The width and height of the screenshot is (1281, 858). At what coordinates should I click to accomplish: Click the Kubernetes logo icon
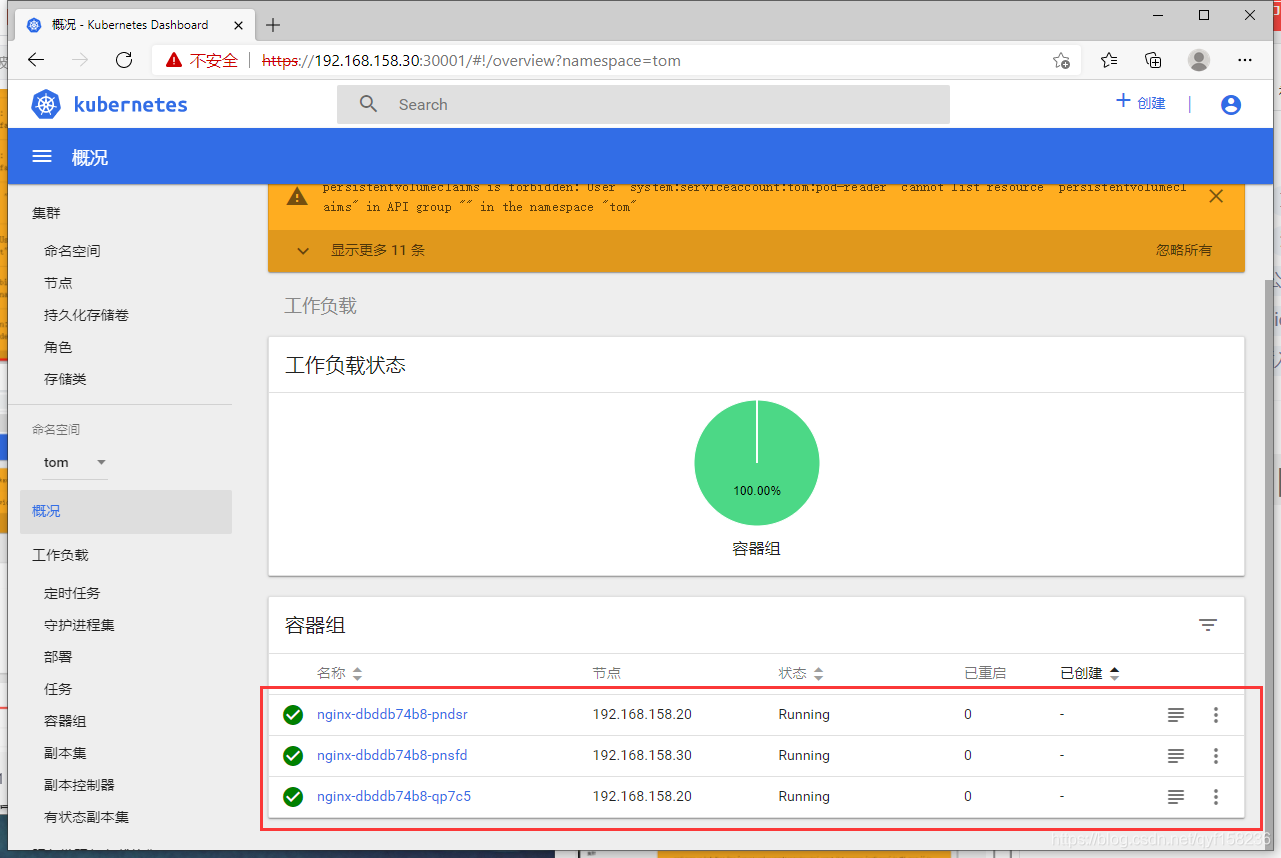click(46, 104)
